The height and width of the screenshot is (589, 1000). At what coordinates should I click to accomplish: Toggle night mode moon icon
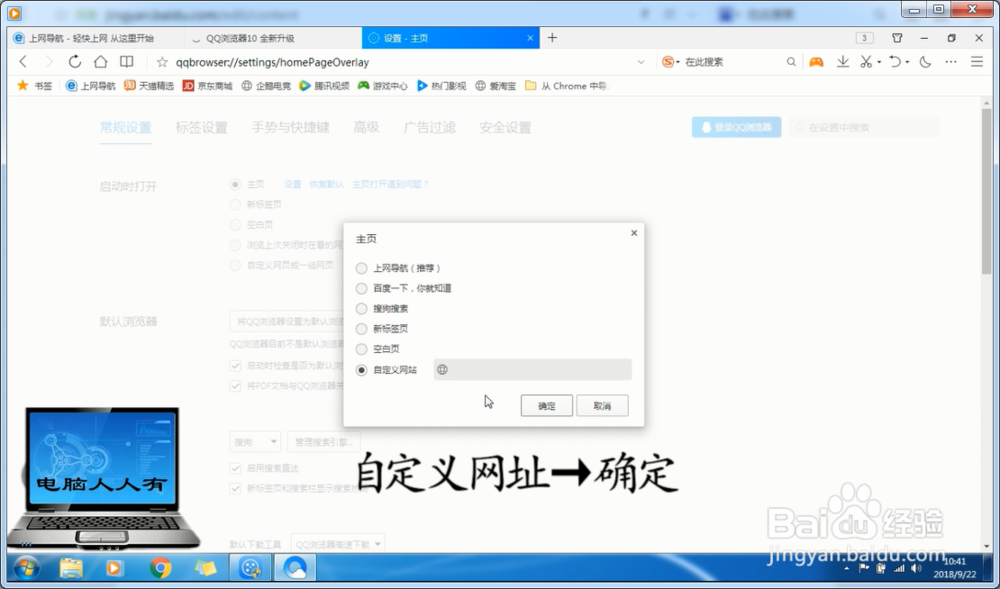(925, 62)
